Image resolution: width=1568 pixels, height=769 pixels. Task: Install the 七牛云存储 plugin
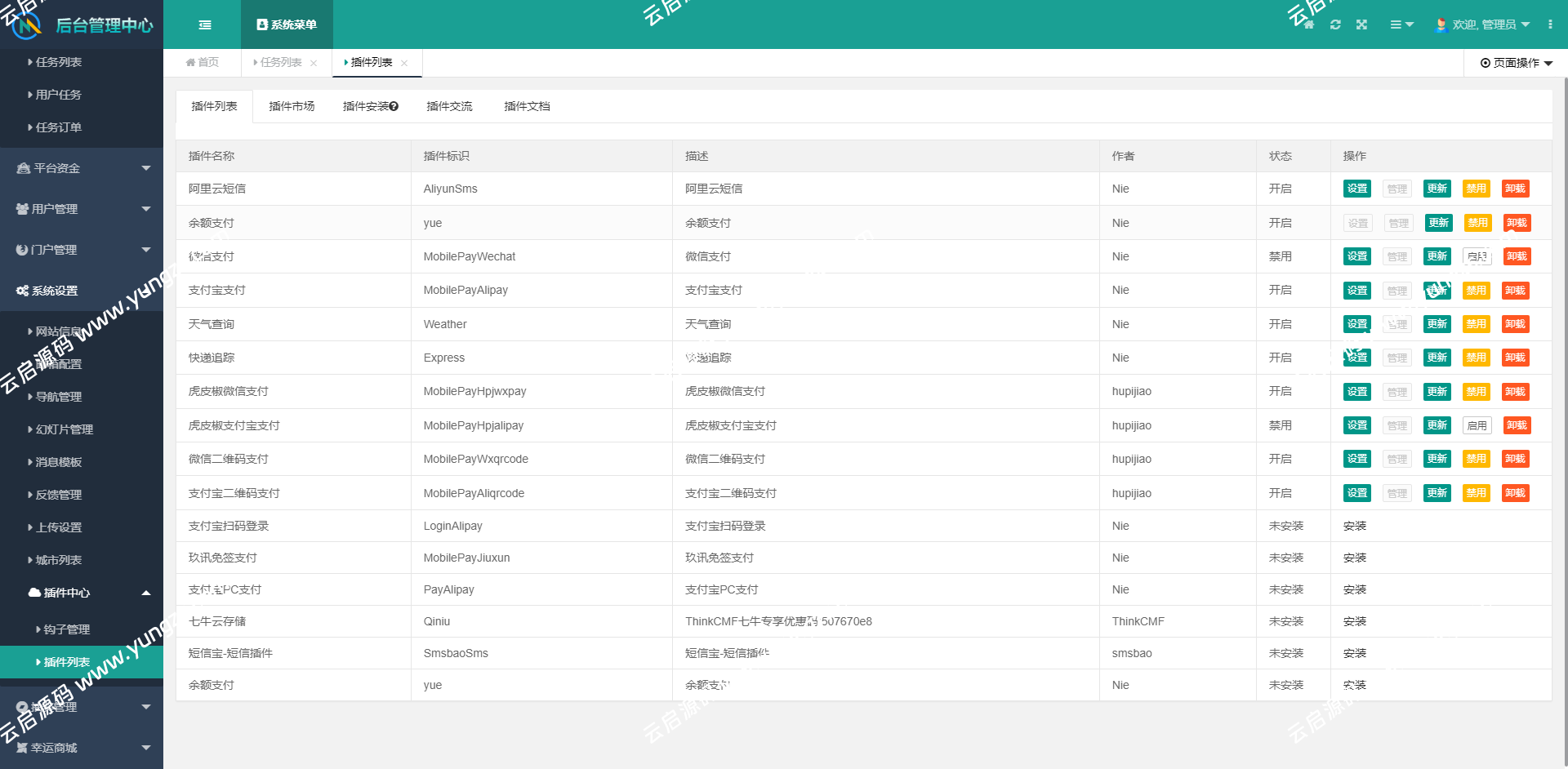[1355, 620]
